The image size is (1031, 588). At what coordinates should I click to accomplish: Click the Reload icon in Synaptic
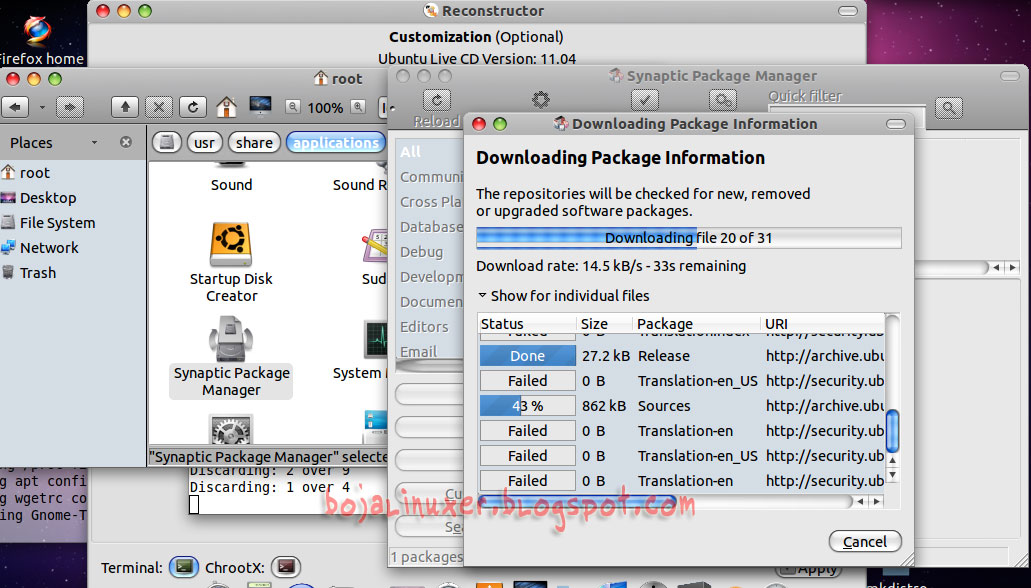click(x=436, y=99)
